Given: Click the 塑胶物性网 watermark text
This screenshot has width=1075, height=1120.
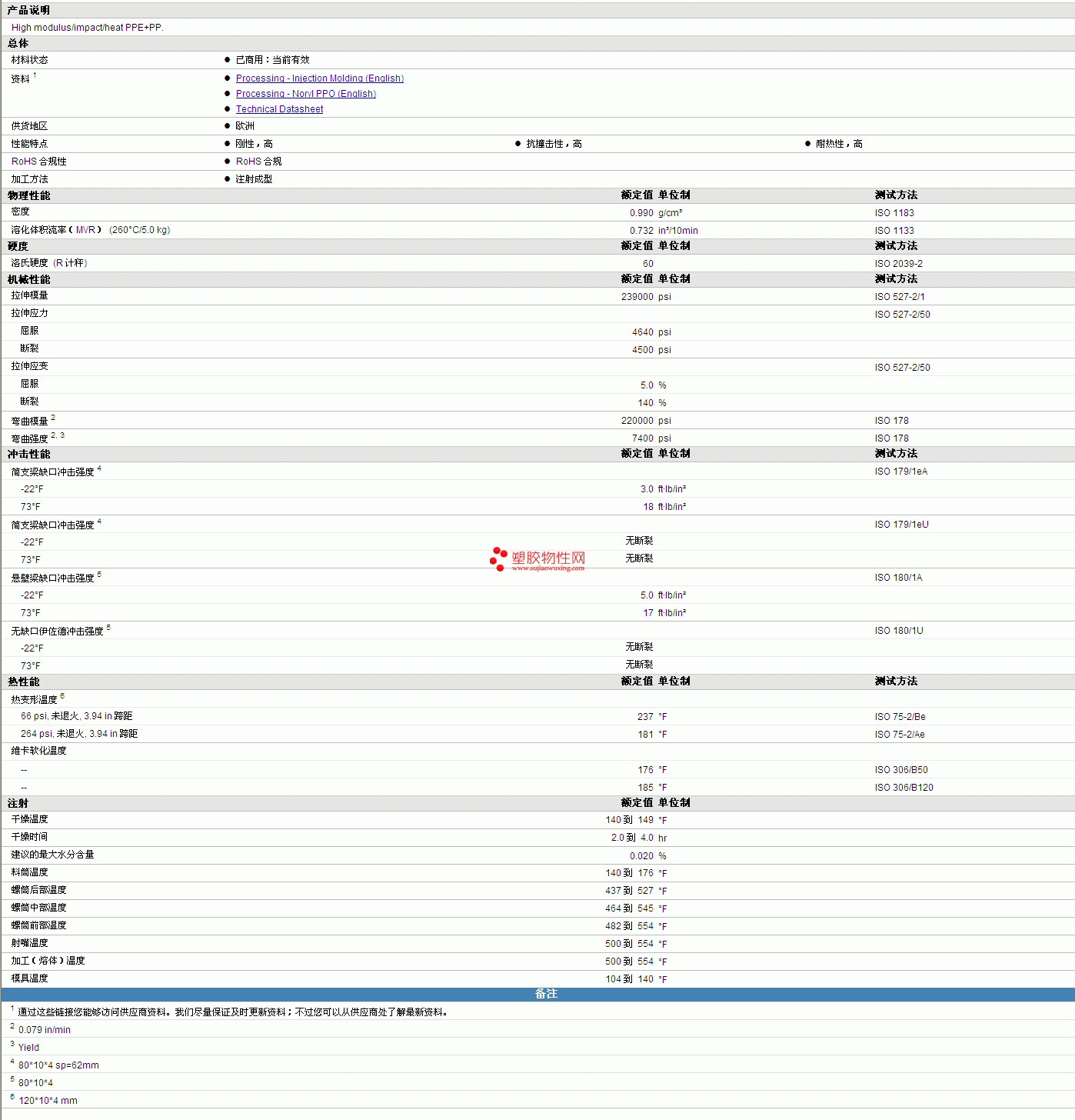Looking at the screenshot, I should (548, 558).
